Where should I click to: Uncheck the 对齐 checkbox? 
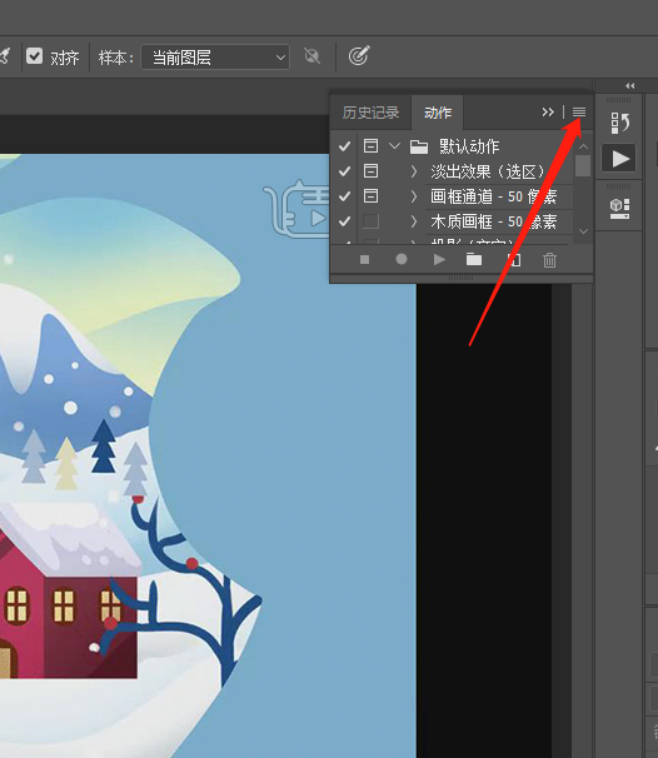[35, 57]
